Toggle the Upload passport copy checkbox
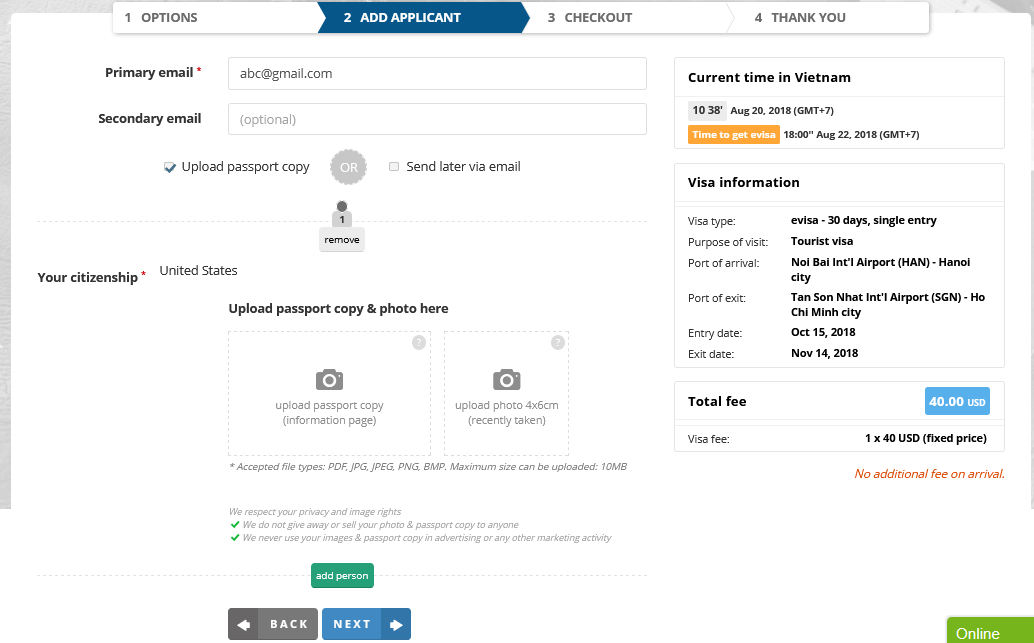1034x643 pixels. [x=170, y=168]
